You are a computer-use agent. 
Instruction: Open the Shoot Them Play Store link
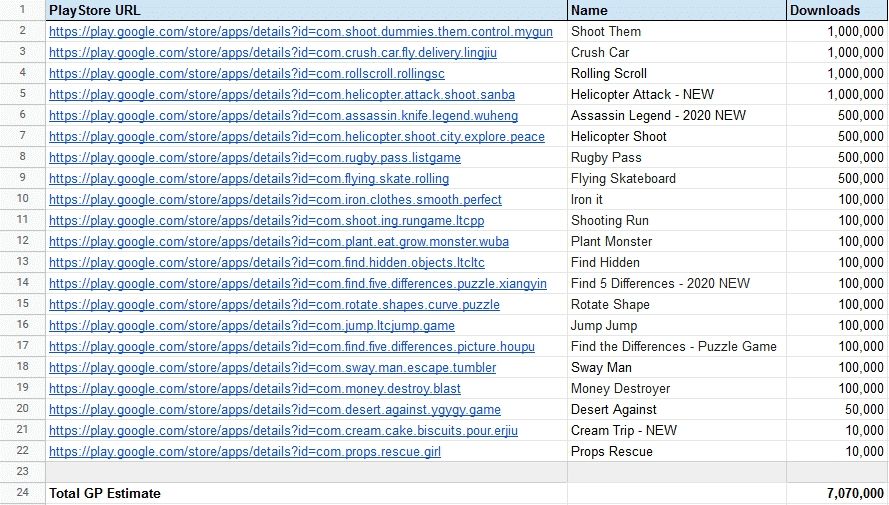[x=300, y=32]
